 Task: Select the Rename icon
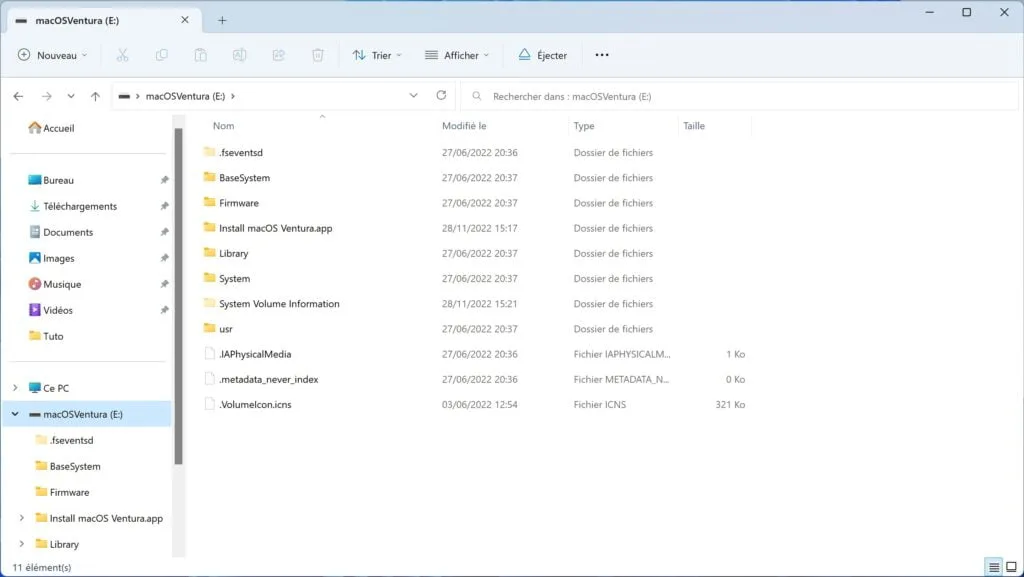point(240,55)
